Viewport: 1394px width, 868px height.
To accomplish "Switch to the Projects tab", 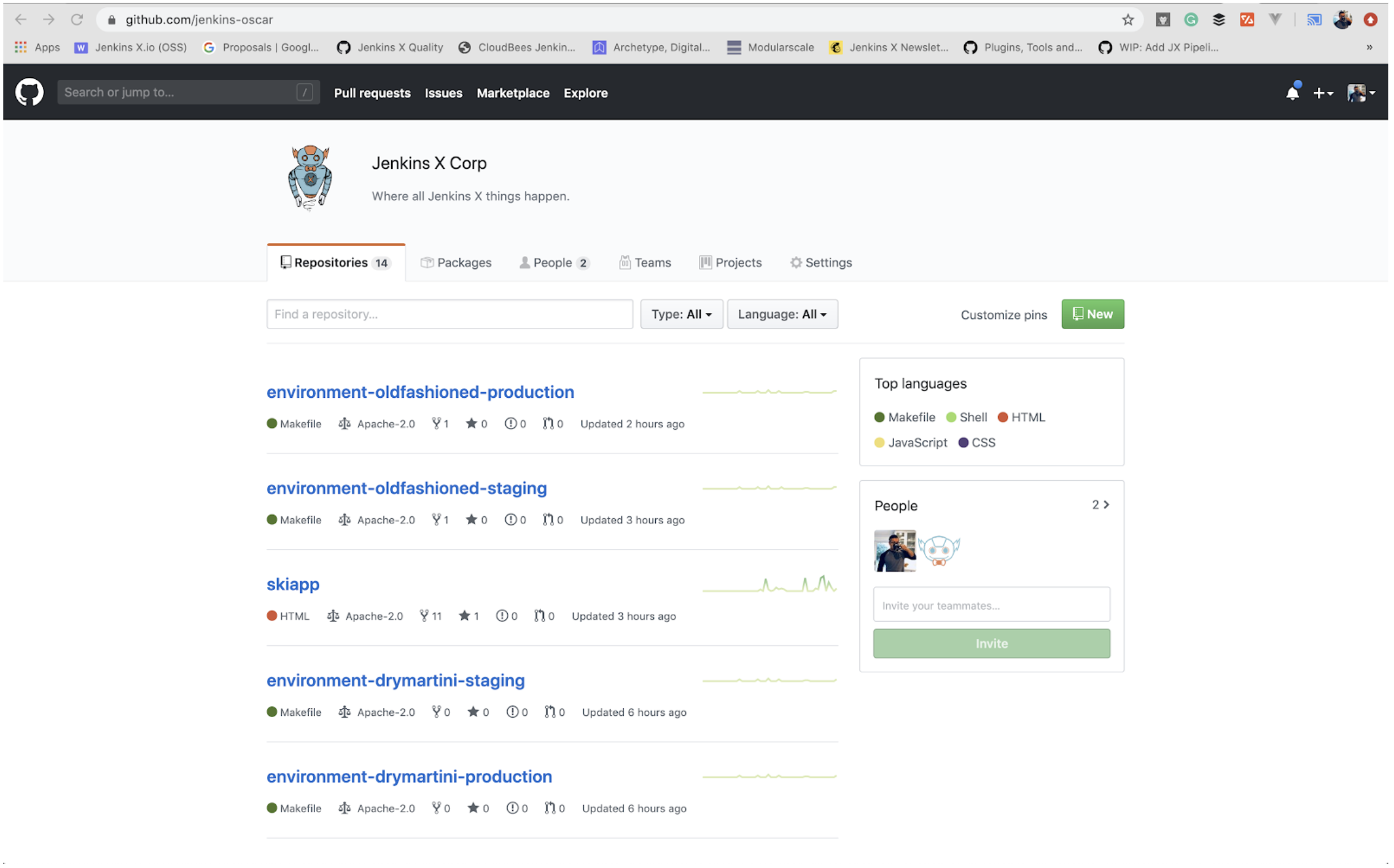I will pos(730,262).
